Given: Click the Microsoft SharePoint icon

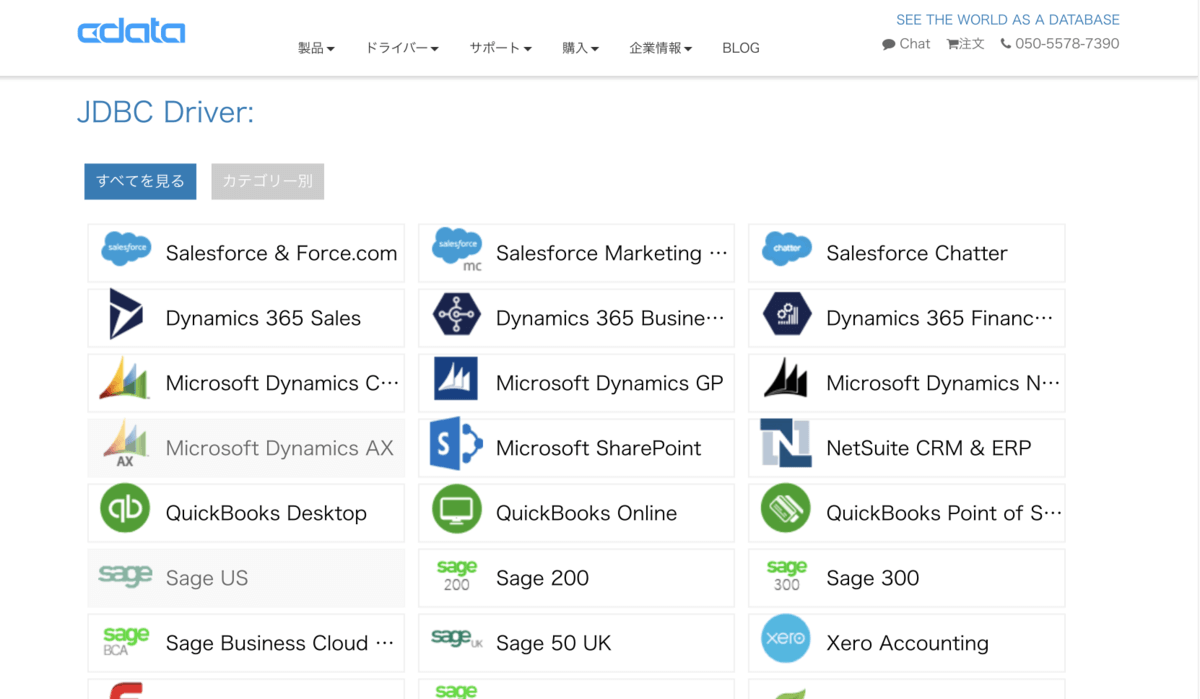Looking at the screenshot, I should click(x=456, y=444).
